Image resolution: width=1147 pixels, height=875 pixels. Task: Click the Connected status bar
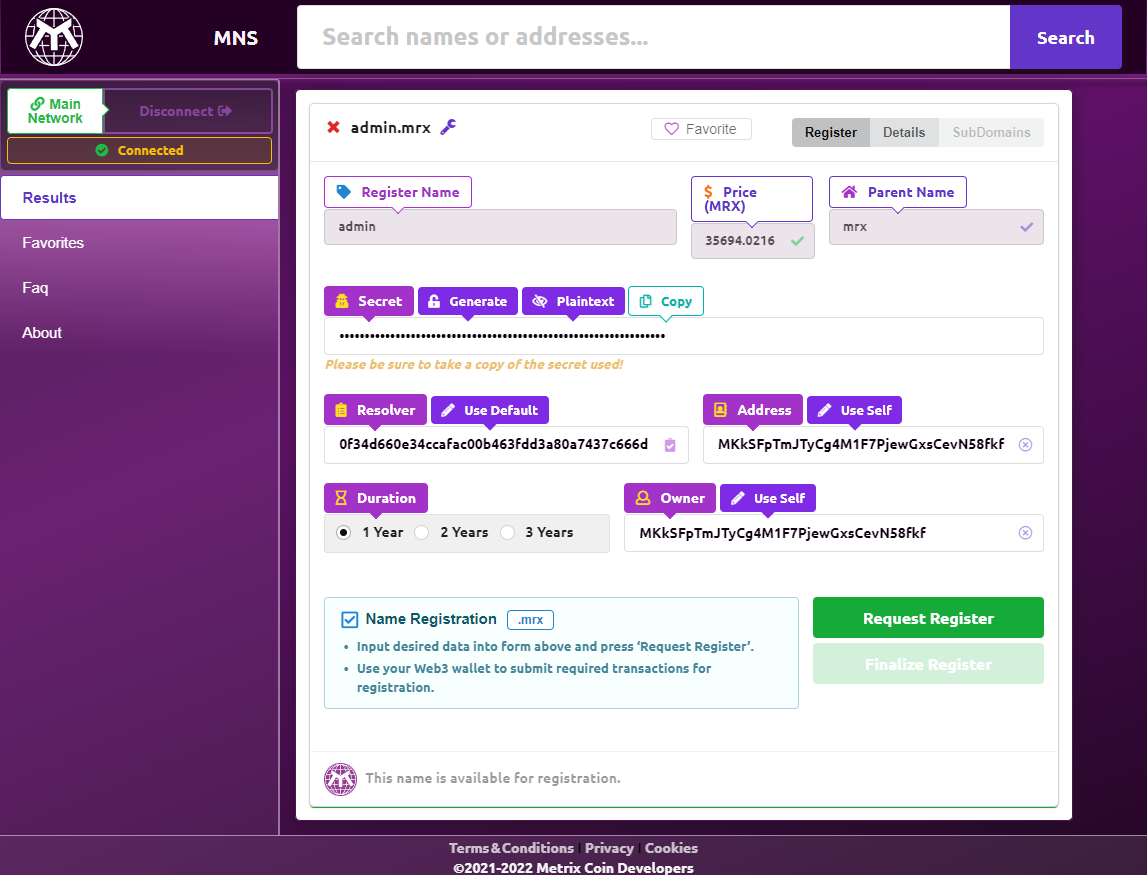(x=140, y=151)
